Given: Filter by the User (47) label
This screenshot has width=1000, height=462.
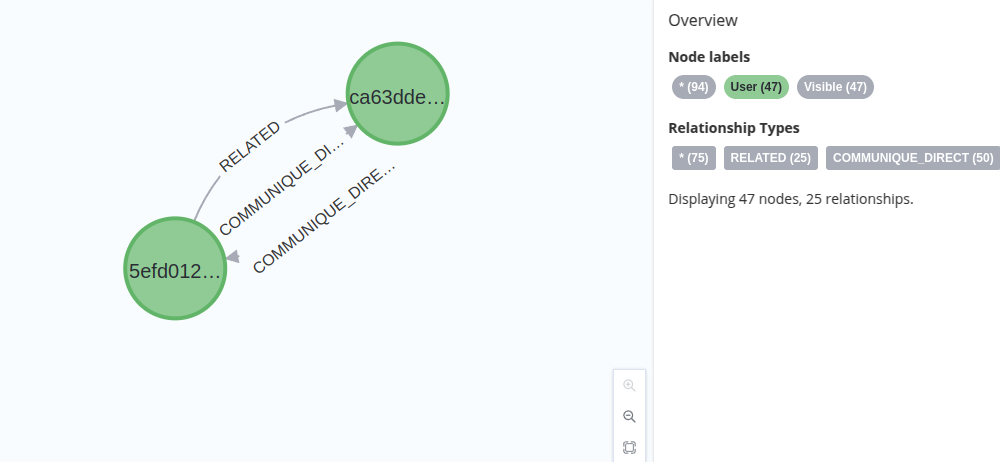Looking at the screenshot, I should pyautogui.click(x=756, y=87).
